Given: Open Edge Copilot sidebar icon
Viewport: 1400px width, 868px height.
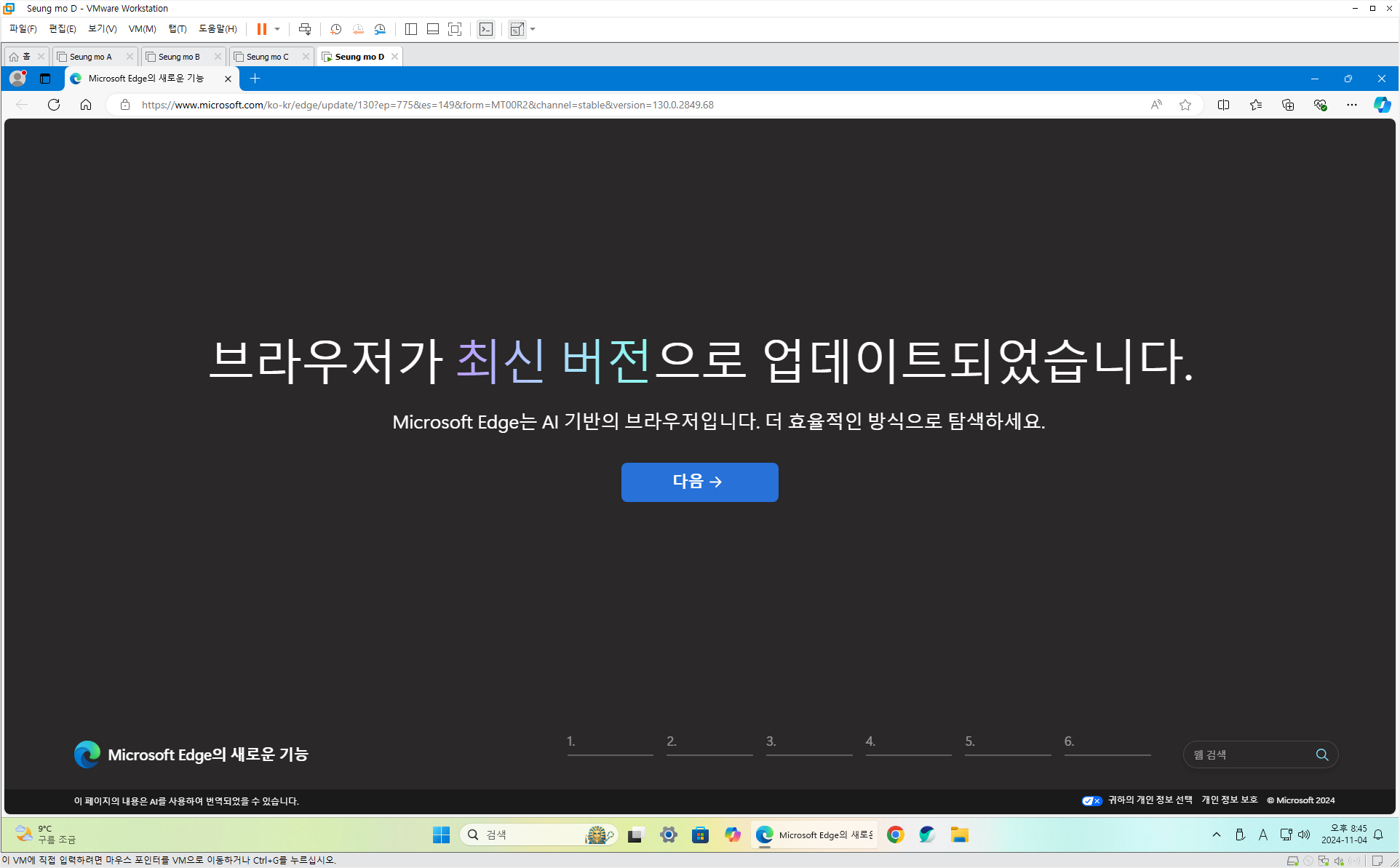Looking at the screenshot, I should [x=1381, y=105].
